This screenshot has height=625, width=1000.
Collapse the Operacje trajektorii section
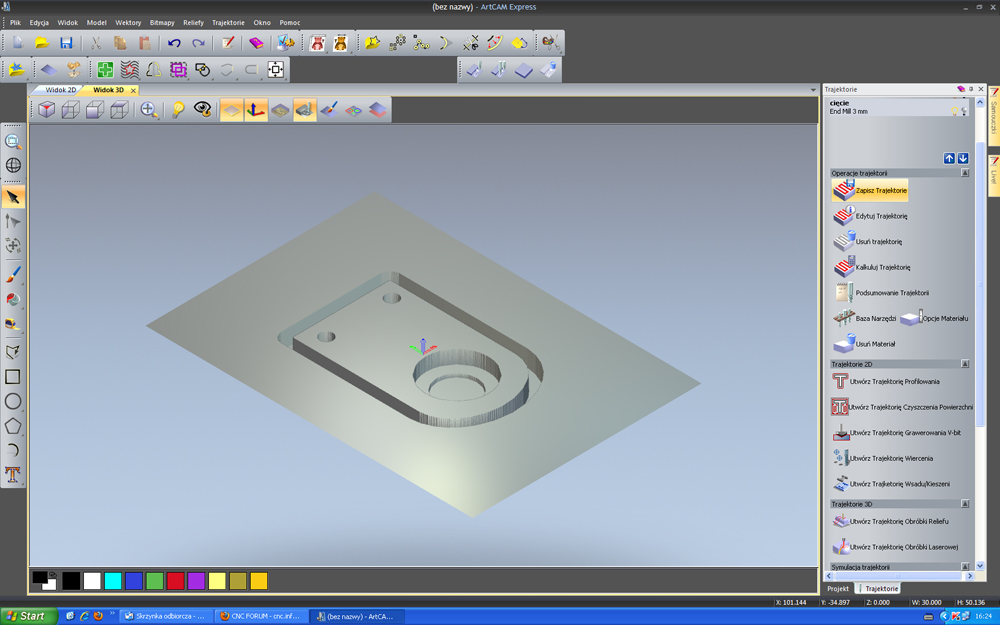(965, 173)
